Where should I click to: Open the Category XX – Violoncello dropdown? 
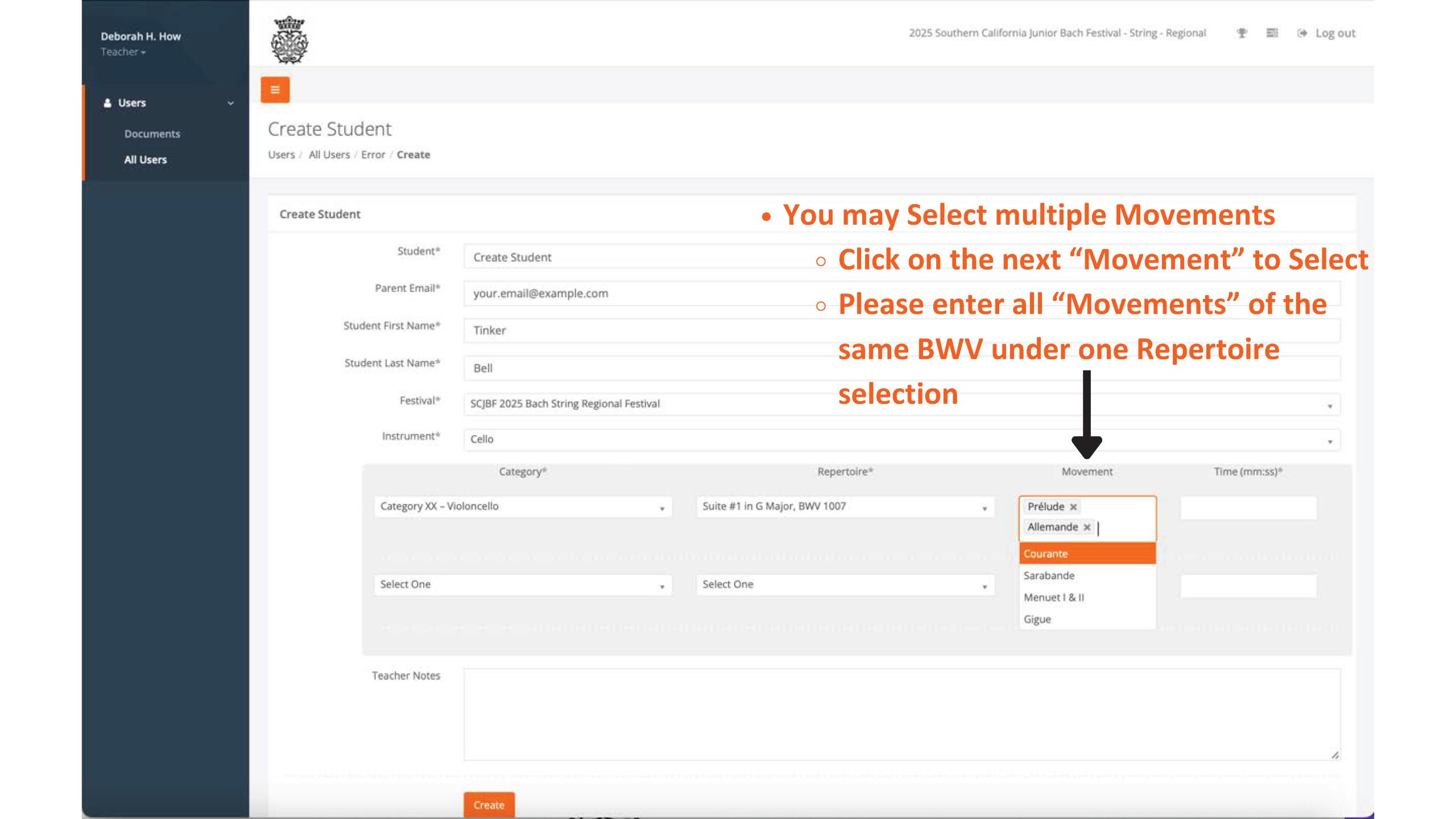pos(522,507)
